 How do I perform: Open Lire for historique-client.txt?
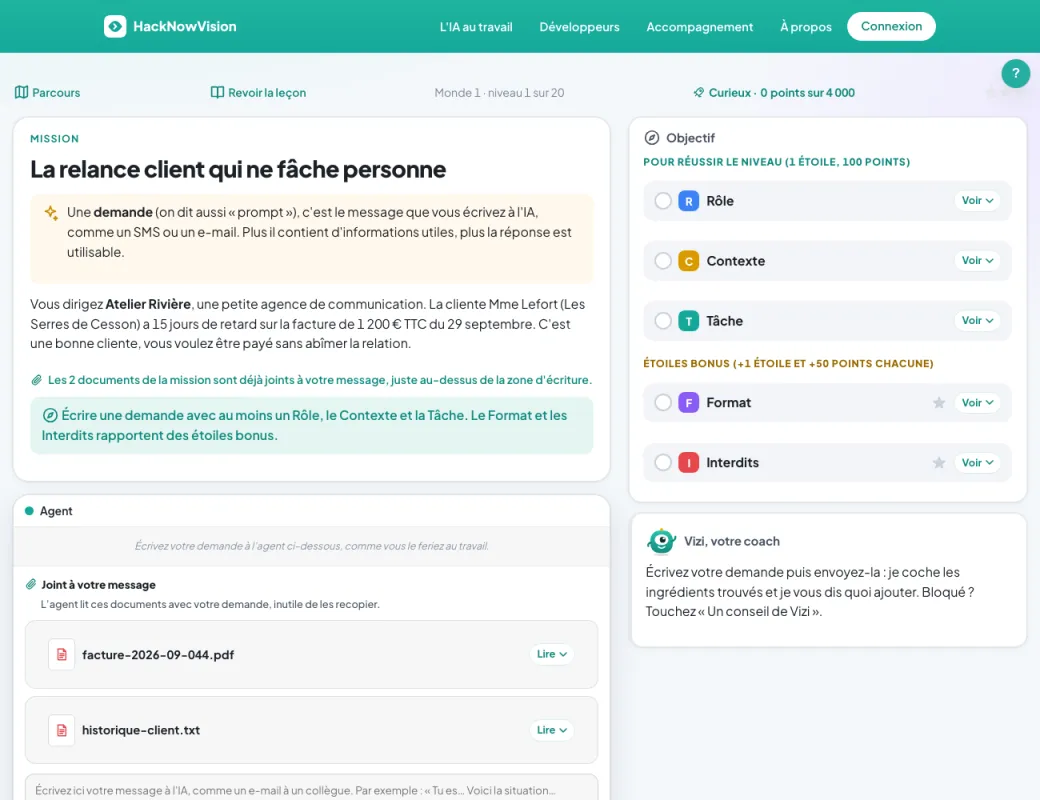tap(552, 730)
